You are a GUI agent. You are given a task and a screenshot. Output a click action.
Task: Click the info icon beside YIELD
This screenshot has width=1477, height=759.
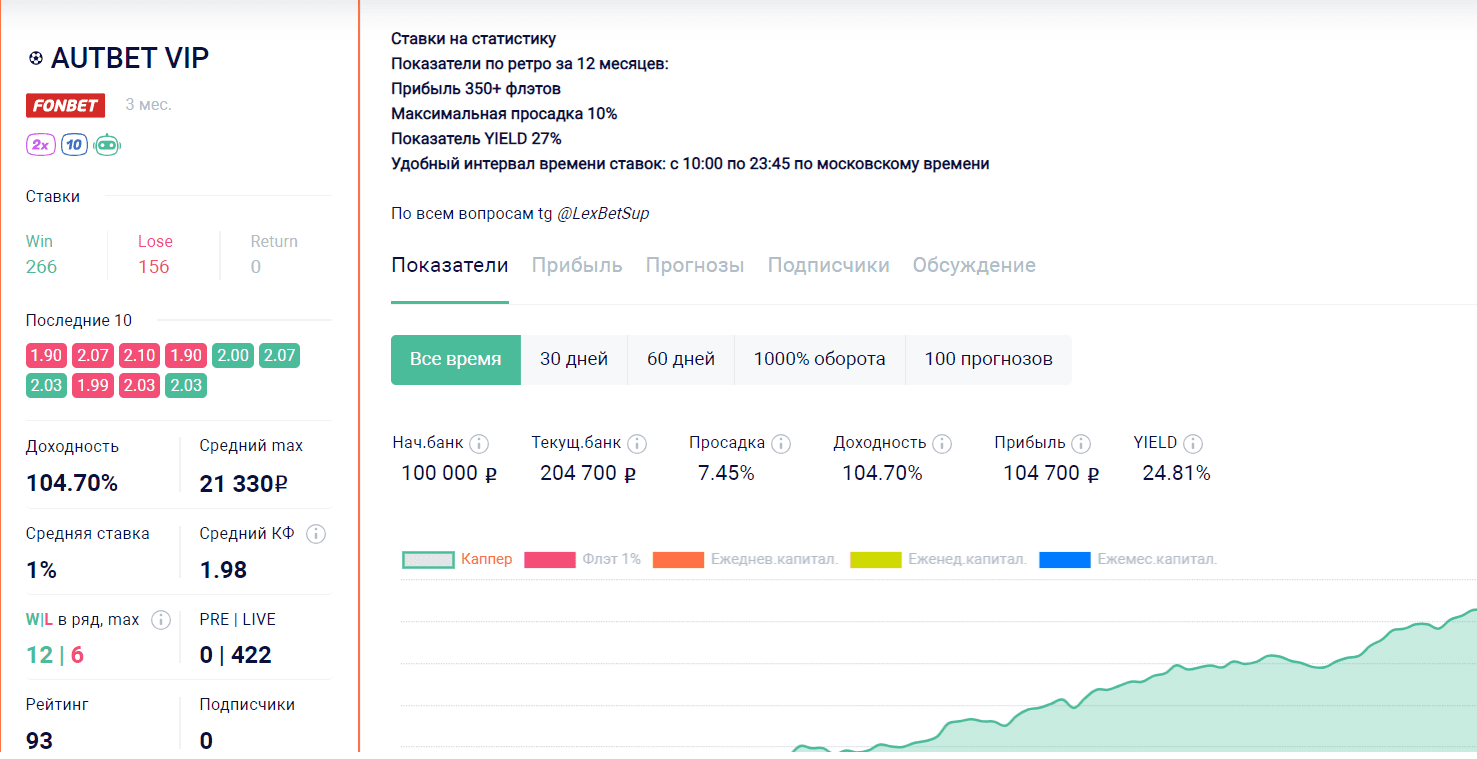[1193, 443]
